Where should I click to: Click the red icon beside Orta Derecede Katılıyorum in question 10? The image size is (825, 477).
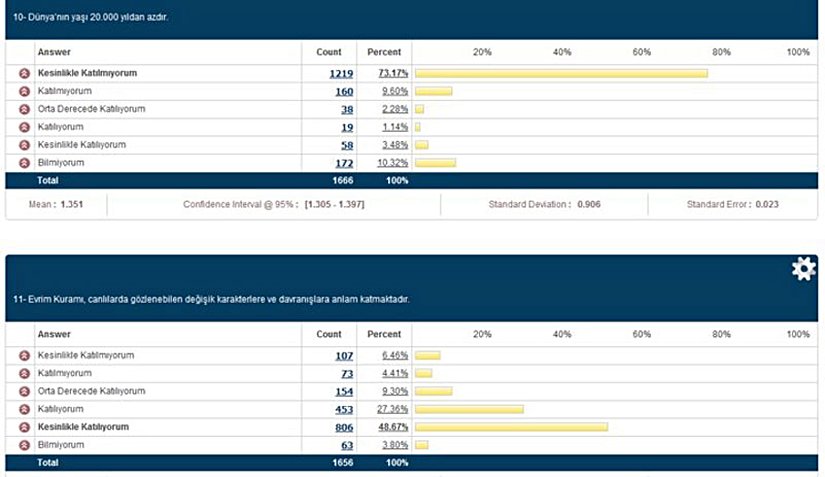pyautogui.click(x=23, y=109)
